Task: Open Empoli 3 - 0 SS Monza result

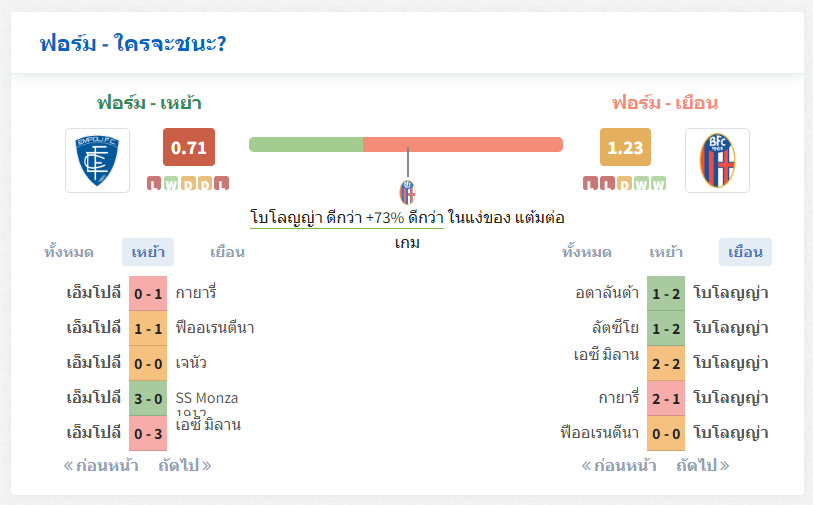Action: pyautogui.click(x=148, y=399)
